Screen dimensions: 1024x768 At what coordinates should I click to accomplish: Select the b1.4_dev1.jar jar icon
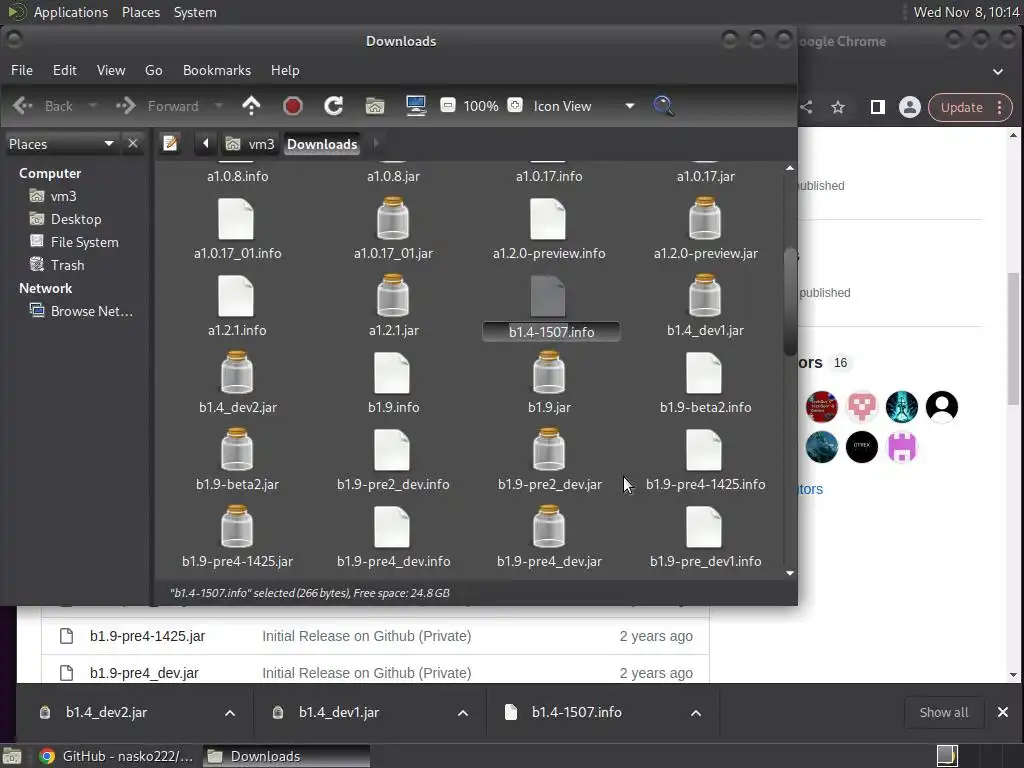click(705, 296)
